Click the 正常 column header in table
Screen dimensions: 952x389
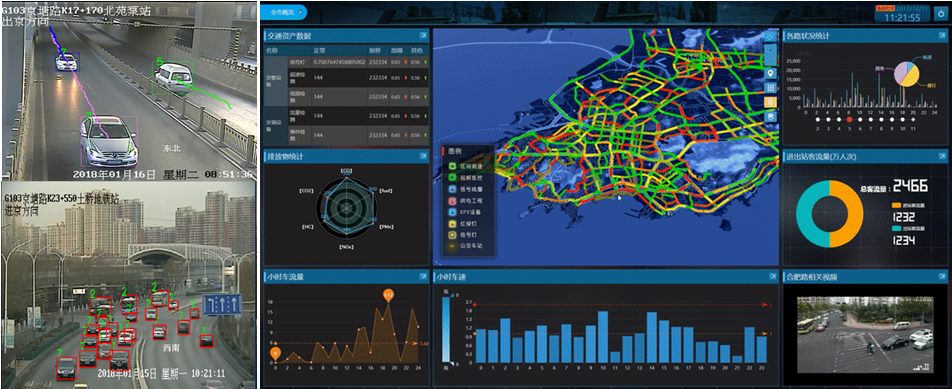tap(319, 50)
